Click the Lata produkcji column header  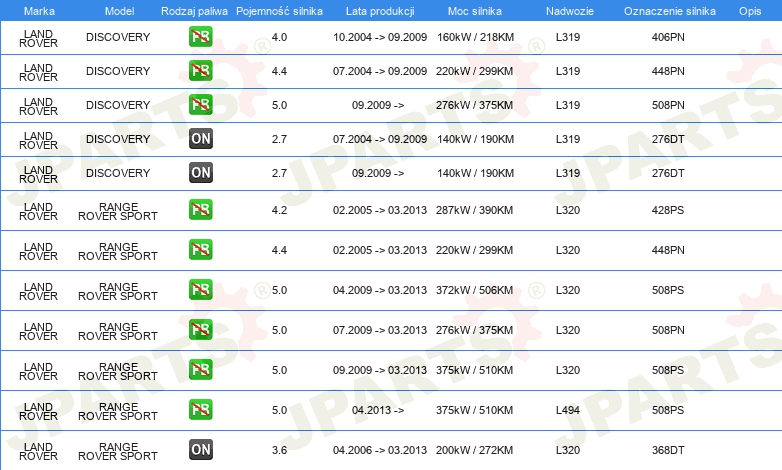380,11
